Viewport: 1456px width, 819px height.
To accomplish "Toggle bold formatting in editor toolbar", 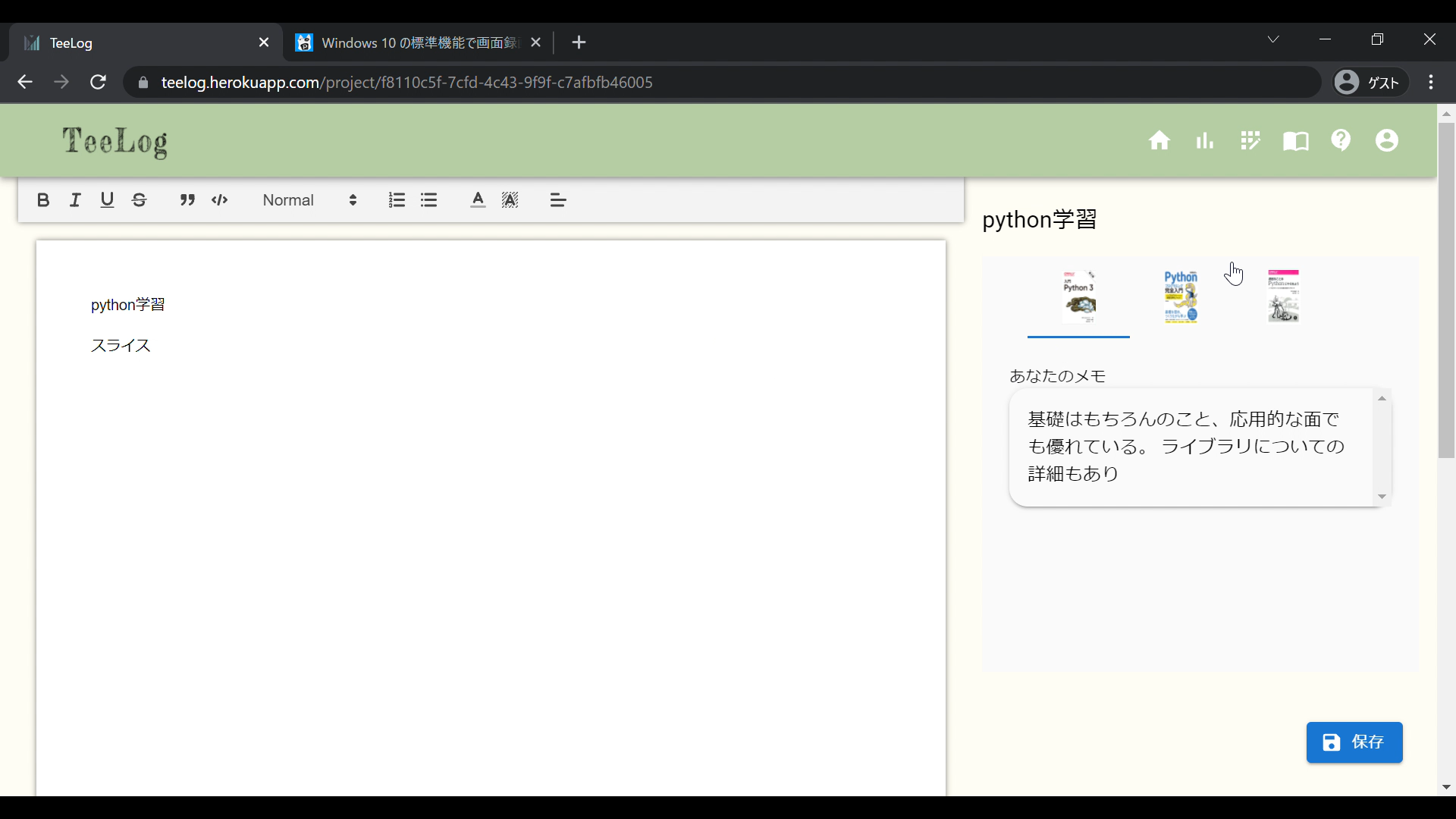I will 43,200.
